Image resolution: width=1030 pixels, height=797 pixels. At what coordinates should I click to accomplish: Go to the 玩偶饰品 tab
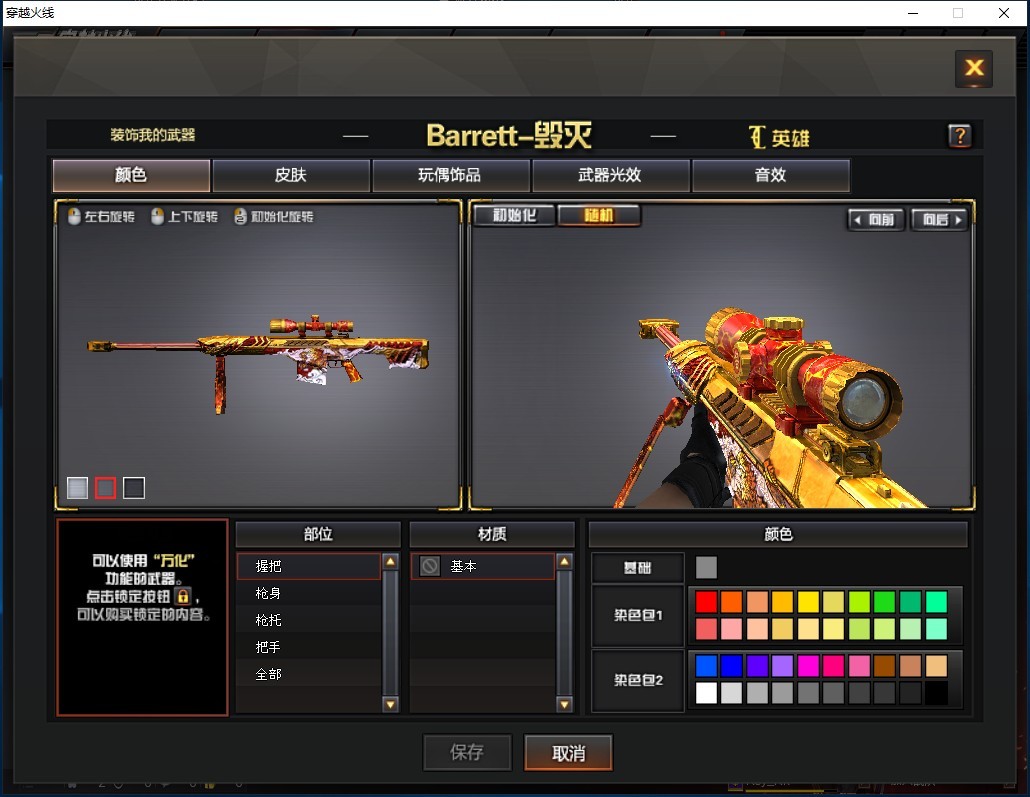451,175
